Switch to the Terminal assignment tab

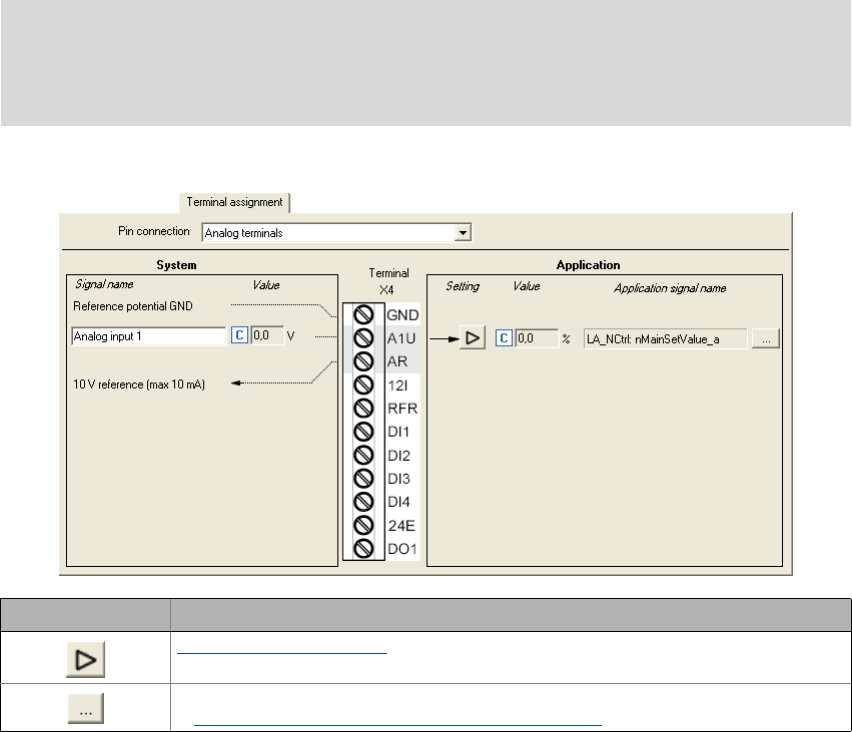point(234,202)
